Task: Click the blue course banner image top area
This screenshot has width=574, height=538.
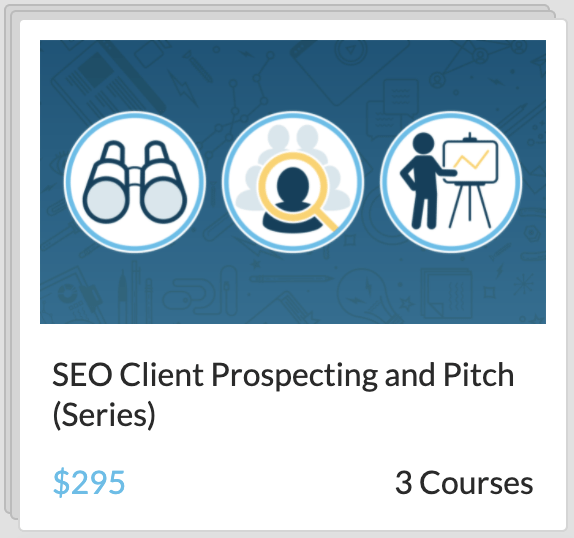Action: coord(293,73)
